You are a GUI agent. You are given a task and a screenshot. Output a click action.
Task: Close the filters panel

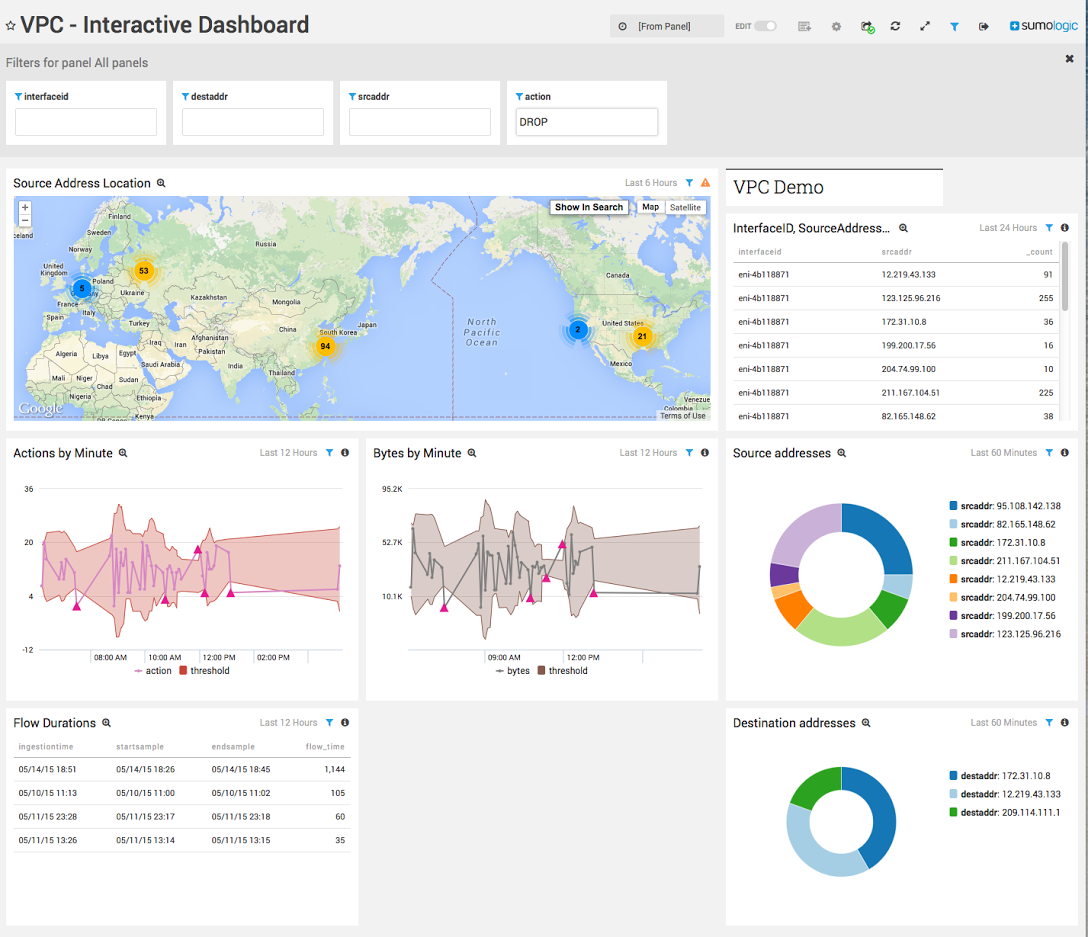point(1069,59)
